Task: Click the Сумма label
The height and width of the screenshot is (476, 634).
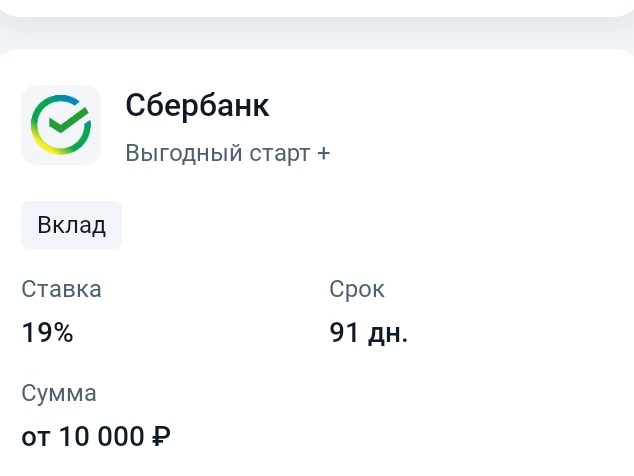Action: [59, 393]
